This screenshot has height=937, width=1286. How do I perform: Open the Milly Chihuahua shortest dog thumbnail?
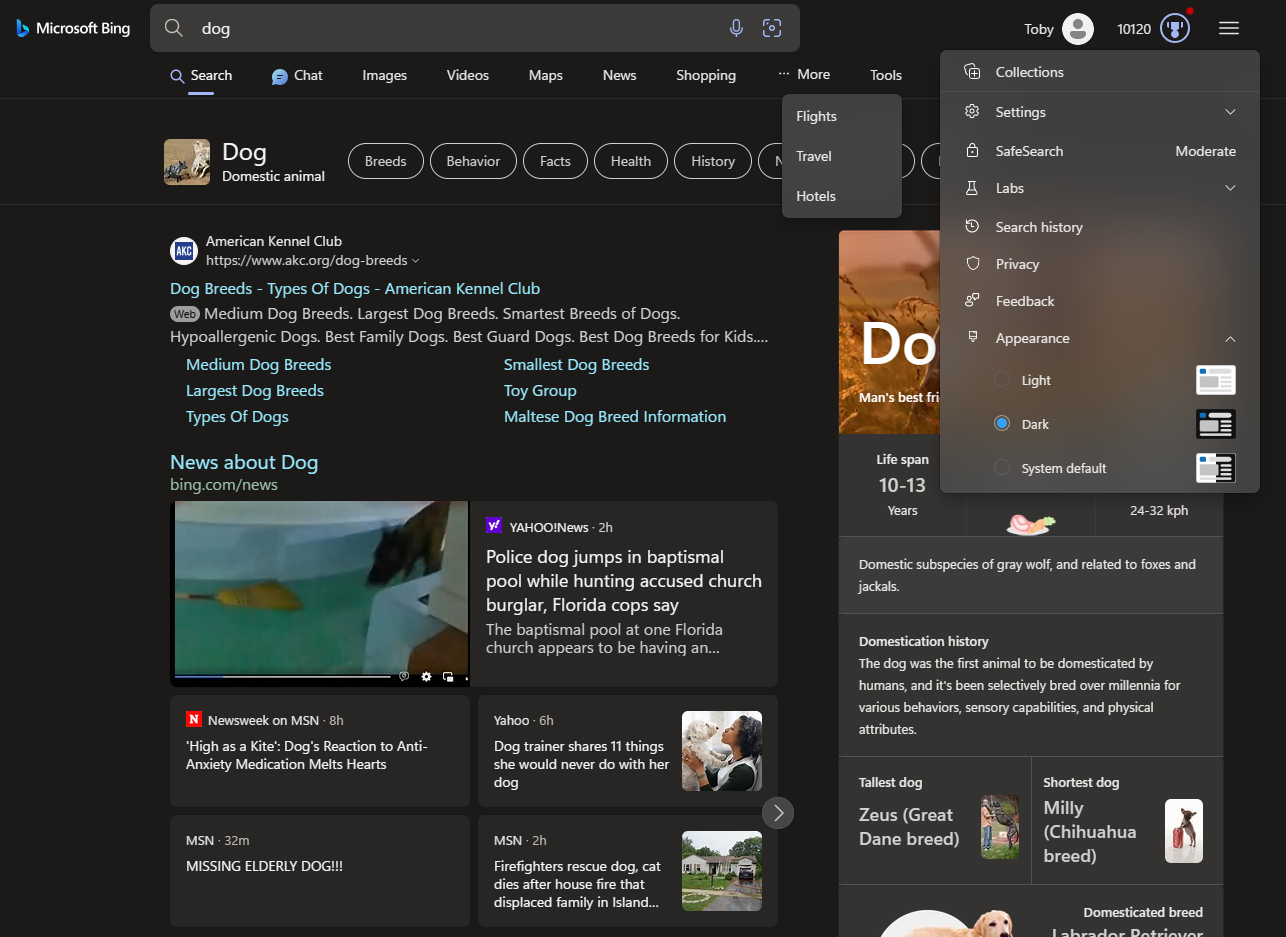[x=1184, y=831]
